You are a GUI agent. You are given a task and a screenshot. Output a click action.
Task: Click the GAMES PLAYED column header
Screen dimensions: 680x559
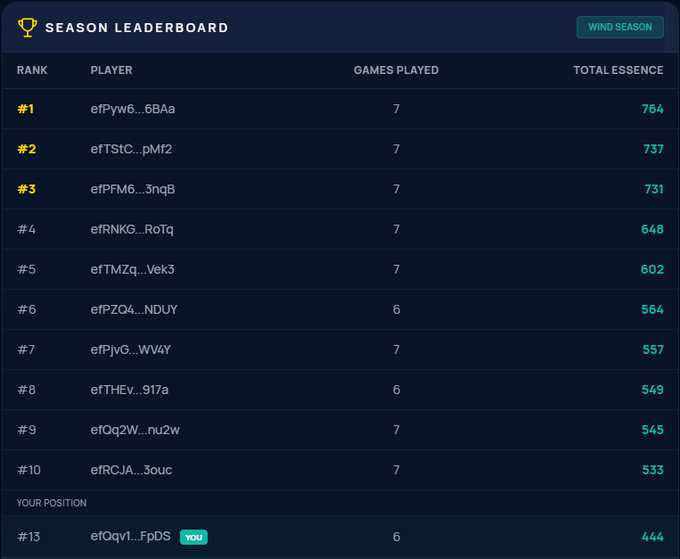[x=396, y=70]
